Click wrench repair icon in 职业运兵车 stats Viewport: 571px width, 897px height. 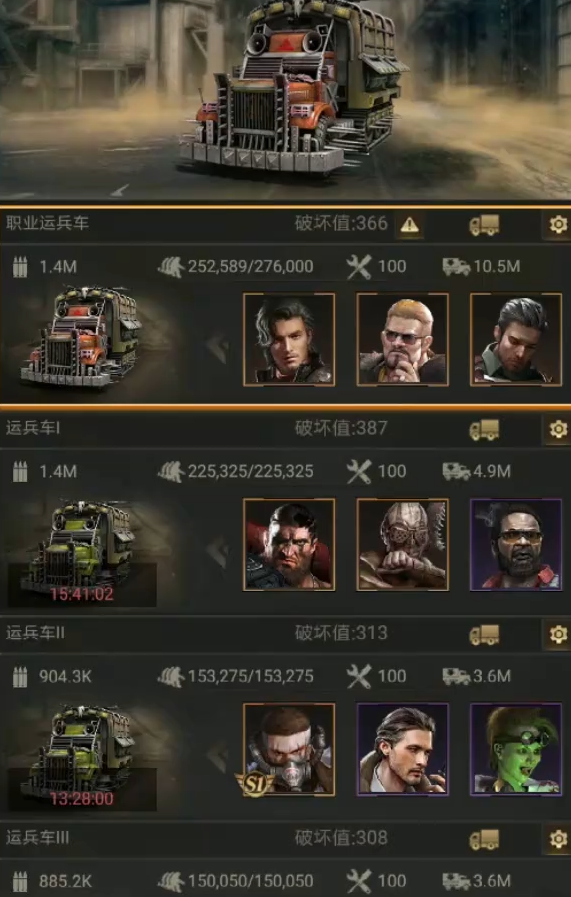coord(359,267)
